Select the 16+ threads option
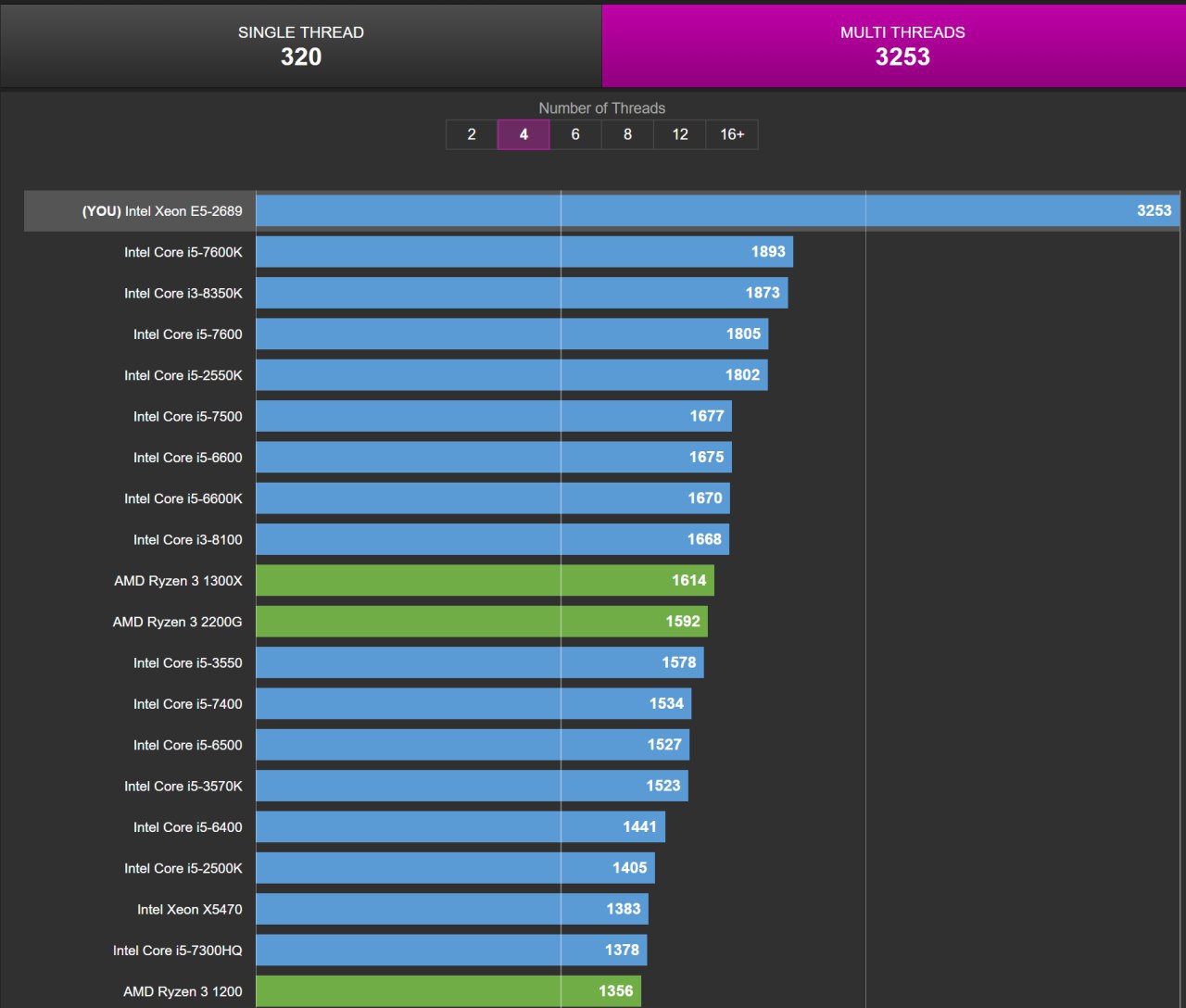Screen dimensions: 1186x1008 732,134
